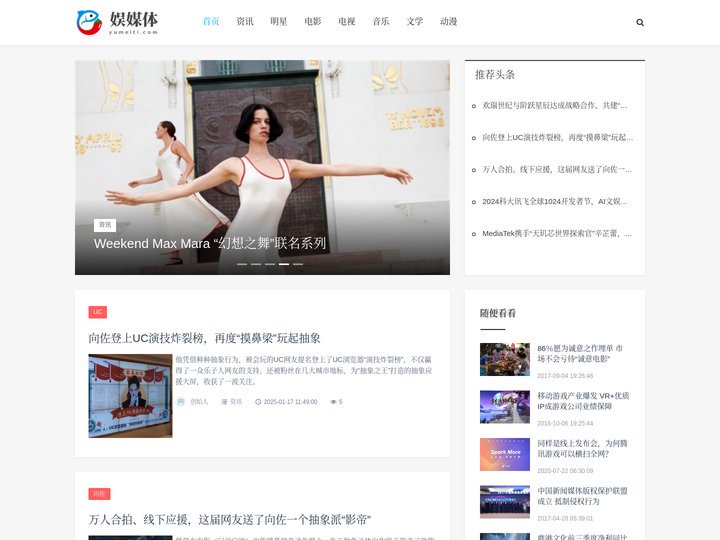Click the eye view-count icon
This screenshot has height=540, width=720.
pos(333,402)
